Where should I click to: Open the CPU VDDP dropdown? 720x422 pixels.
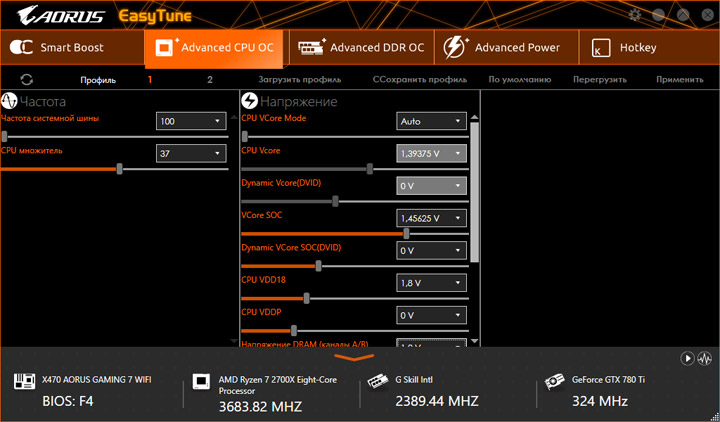[431, 315]
